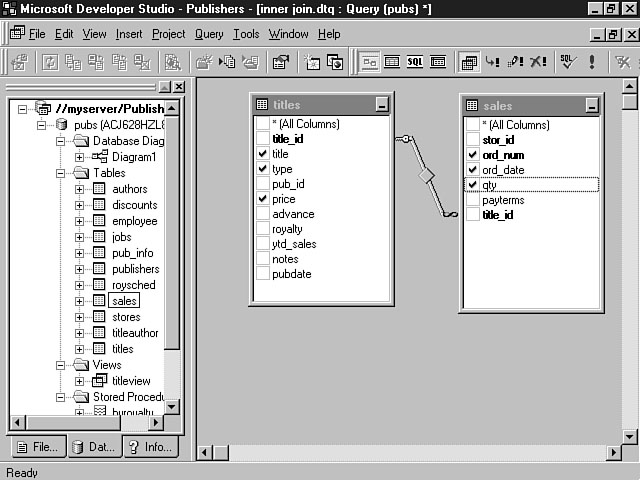Show the diagram pane toolbar icon

point(369,62)
